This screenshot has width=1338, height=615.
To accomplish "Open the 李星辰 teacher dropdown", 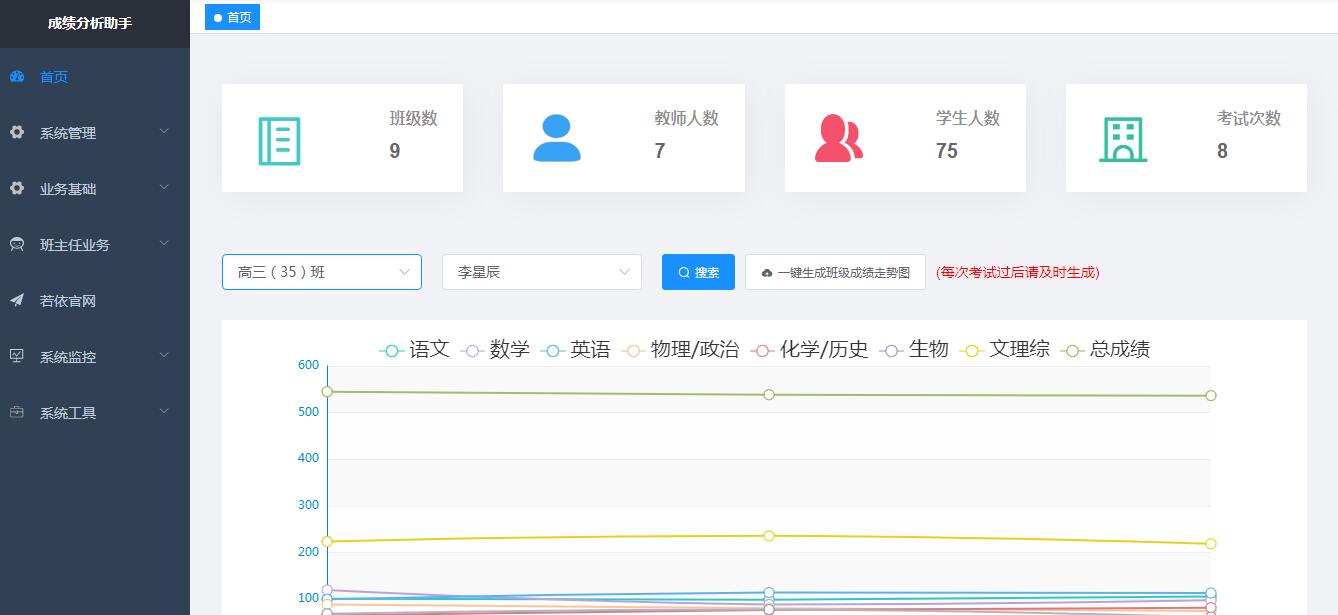I will click(541, 271).
